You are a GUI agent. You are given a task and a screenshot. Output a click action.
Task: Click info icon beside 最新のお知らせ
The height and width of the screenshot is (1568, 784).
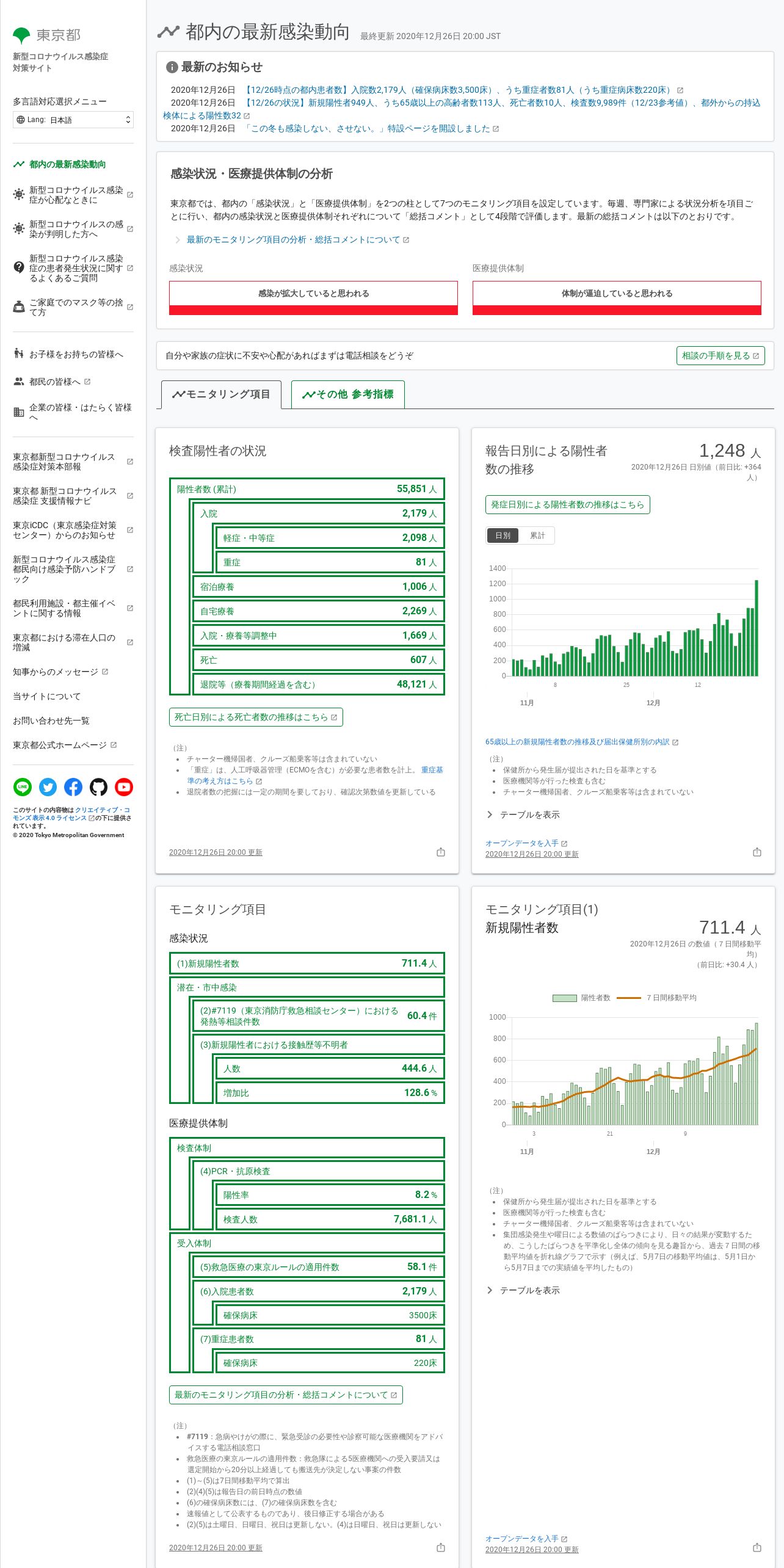coord(172,67)
